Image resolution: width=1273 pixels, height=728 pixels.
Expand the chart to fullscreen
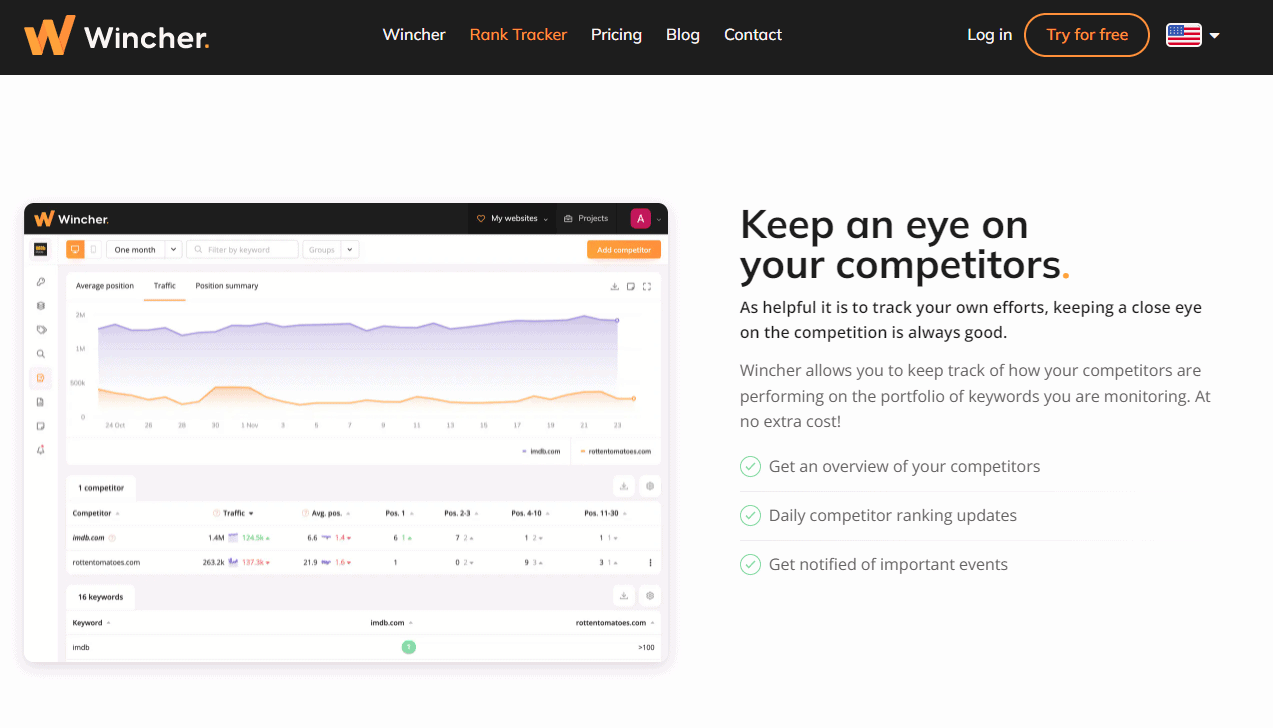point(647,287)
